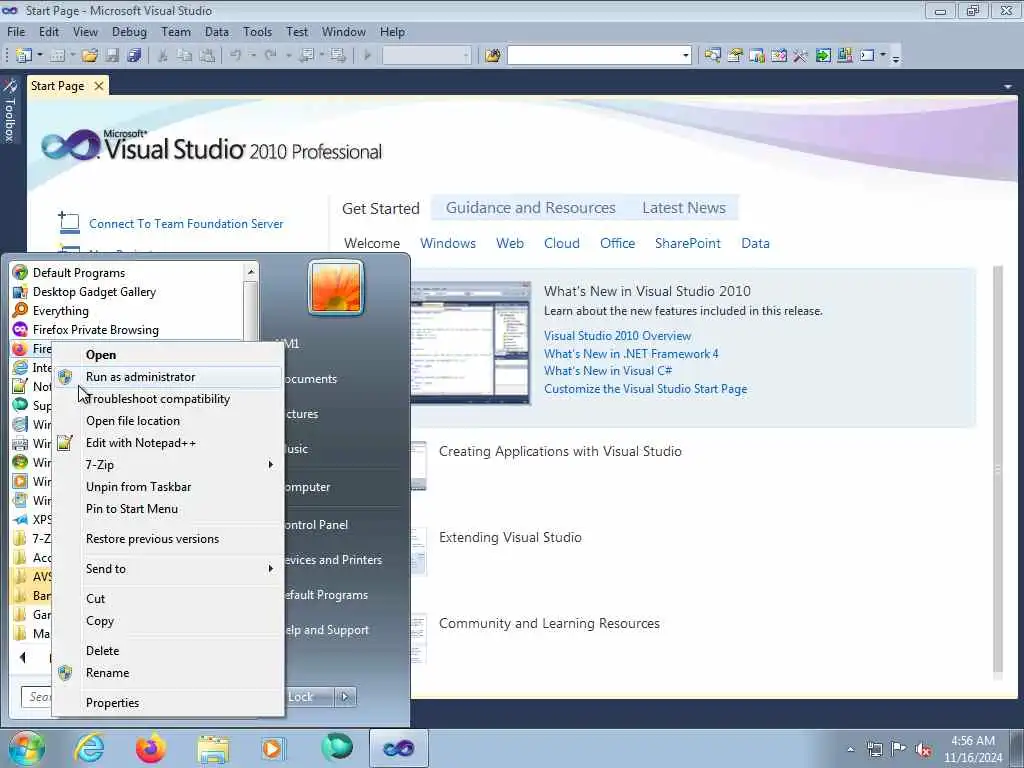This screenshot has height=768, width=1024.
Task: Click the Default Programs icon in Start menu
Action: 20,272
